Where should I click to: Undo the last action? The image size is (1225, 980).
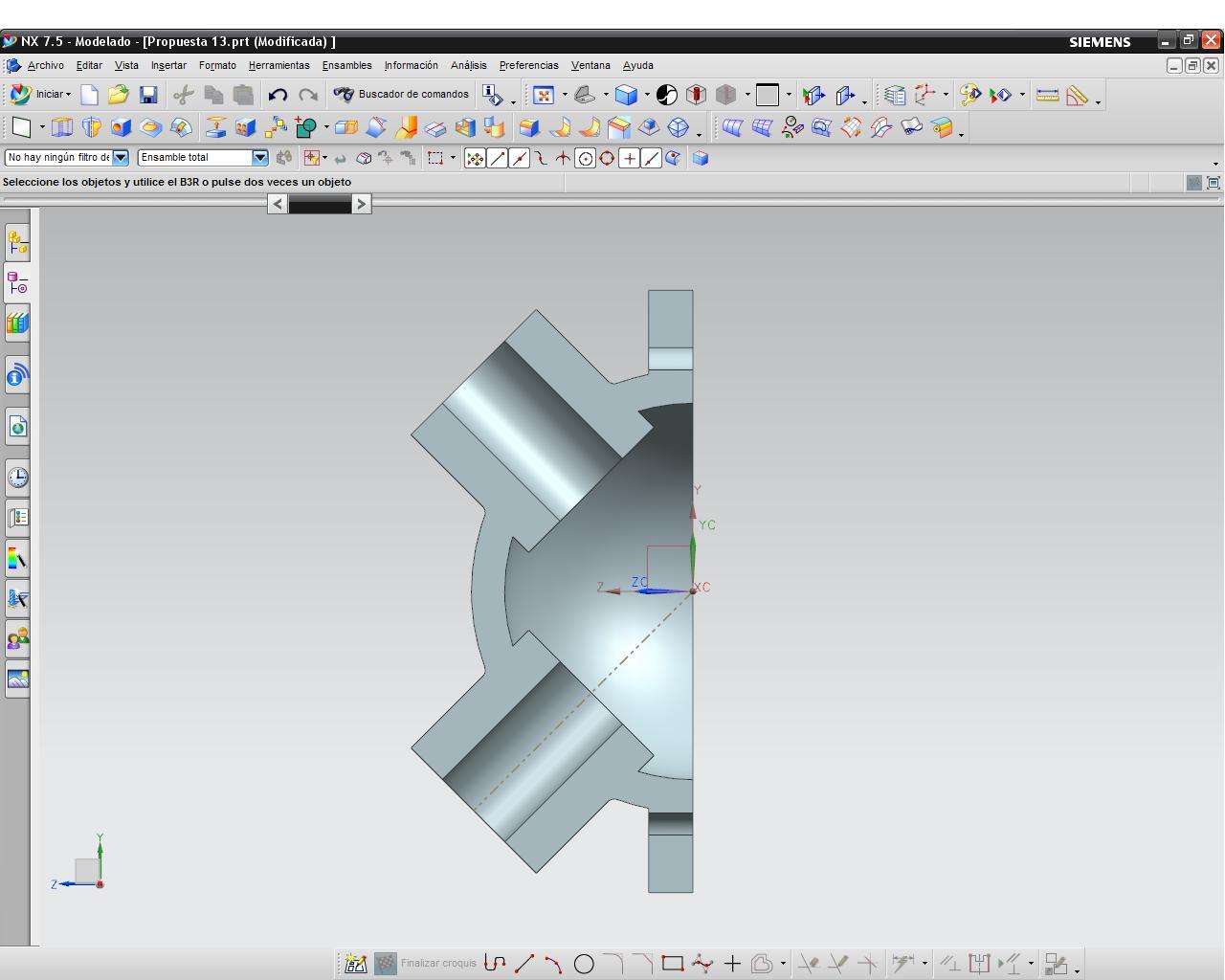(278, 95)
